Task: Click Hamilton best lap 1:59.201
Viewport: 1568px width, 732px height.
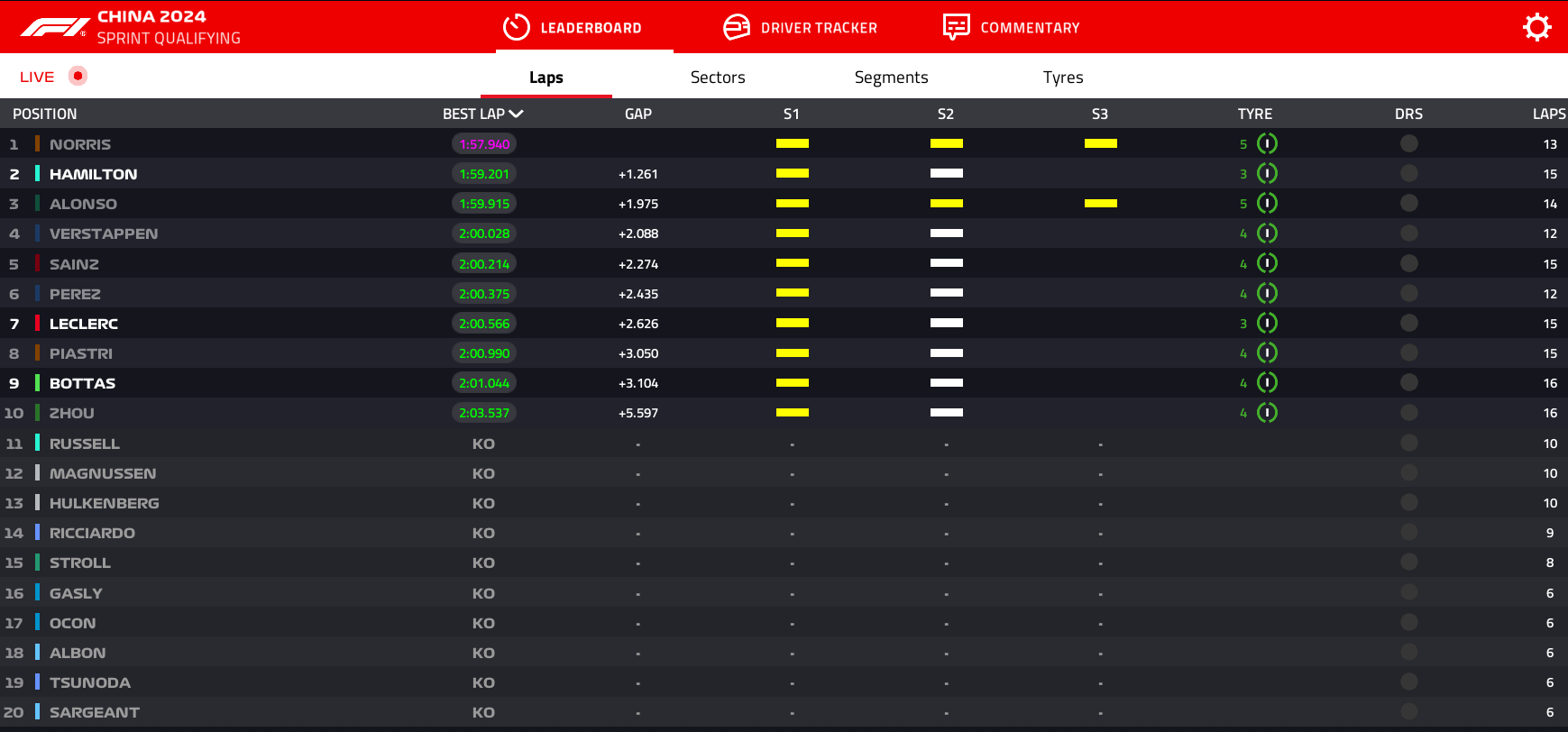Action: (484, 174)
